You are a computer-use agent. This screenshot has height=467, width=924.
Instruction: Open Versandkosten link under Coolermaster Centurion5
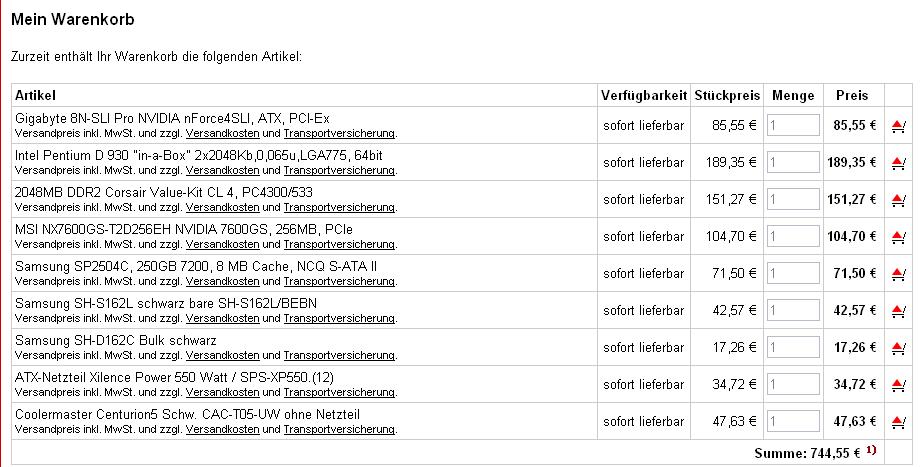[222, 429]
